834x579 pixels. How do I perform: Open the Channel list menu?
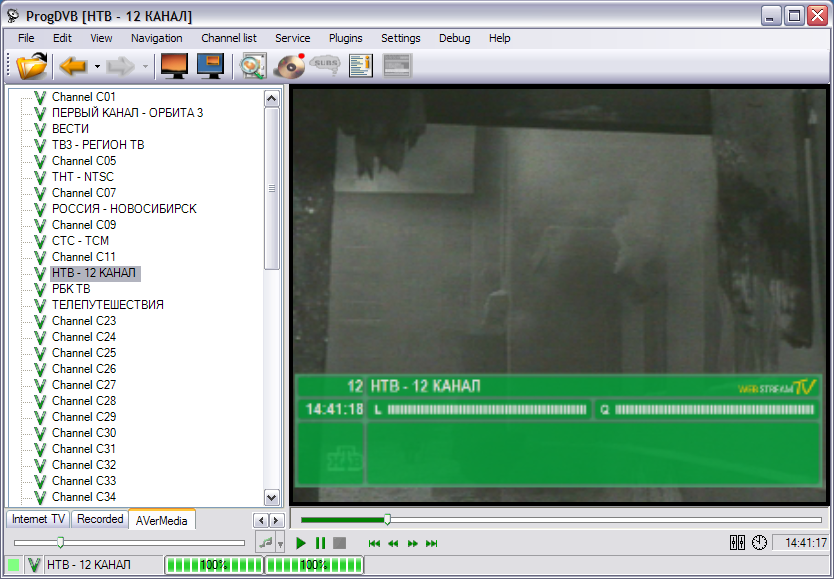(x=229, y=38)
